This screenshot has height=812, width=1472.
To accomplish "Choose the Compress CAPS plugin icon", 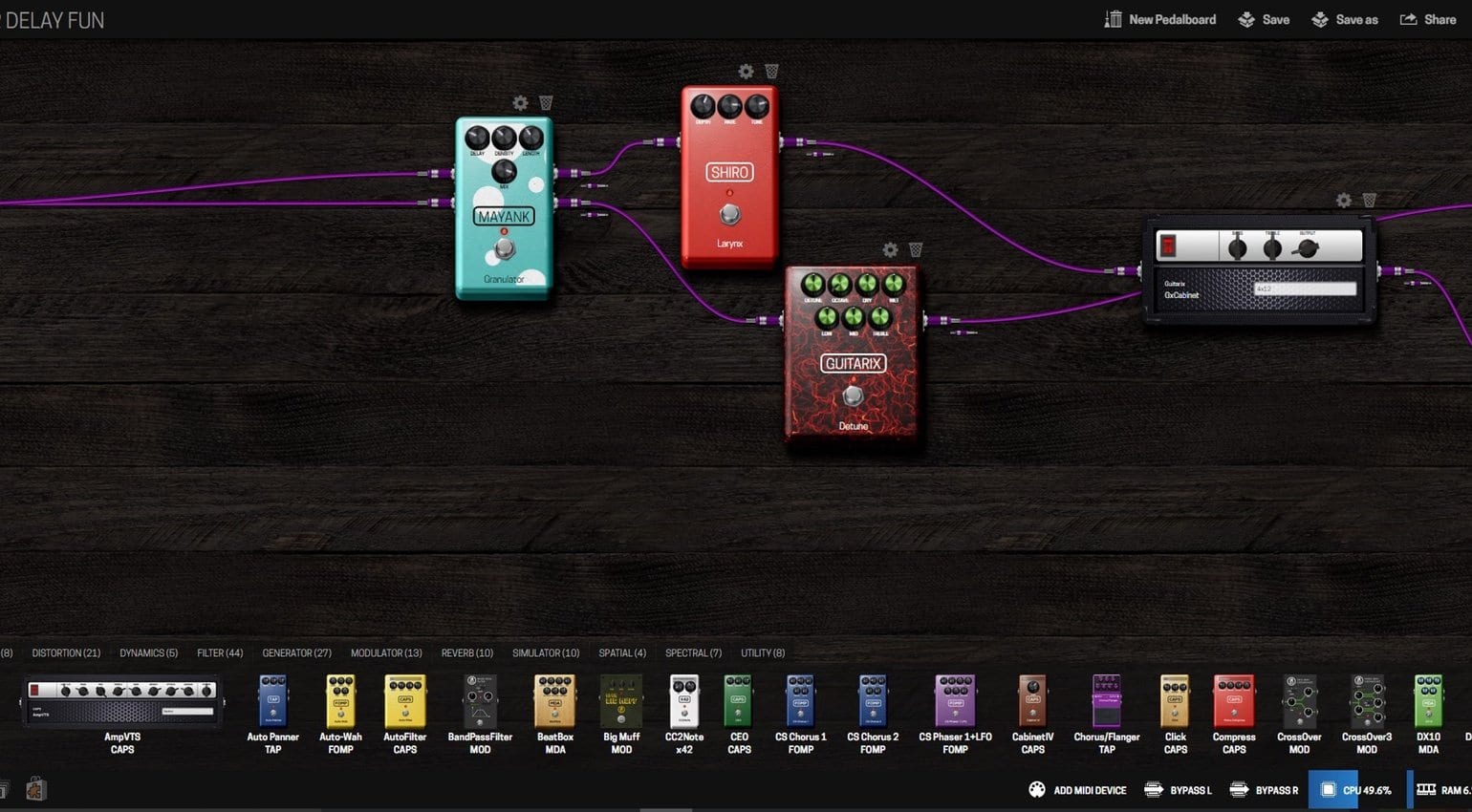I will coord(1233,702).
